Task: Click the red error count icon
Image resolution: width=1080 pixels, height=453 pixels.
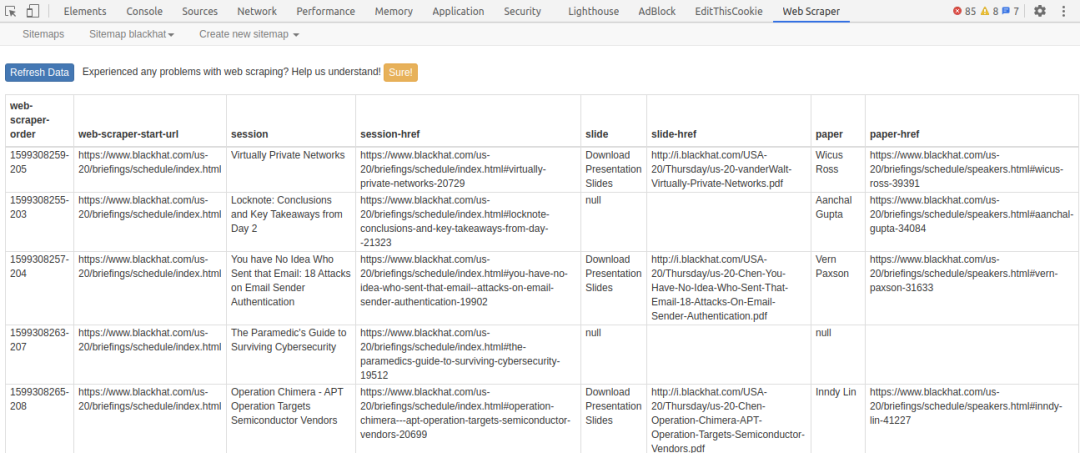Action: (x=958, y=11)
